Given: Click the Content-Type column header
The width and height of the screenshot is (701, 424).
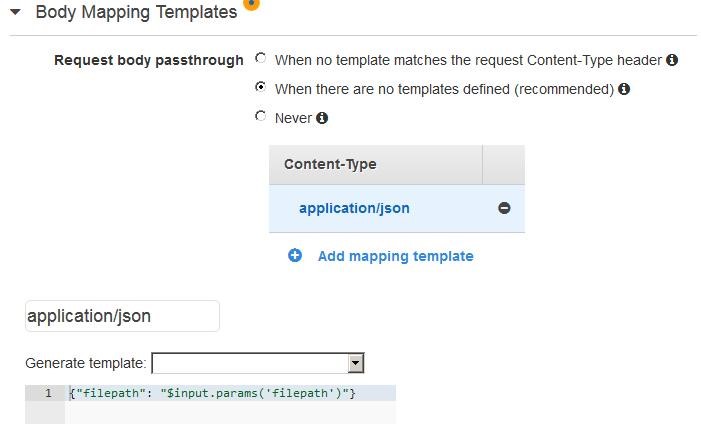Looking at the screenshot, I should (x=376, y=164).
